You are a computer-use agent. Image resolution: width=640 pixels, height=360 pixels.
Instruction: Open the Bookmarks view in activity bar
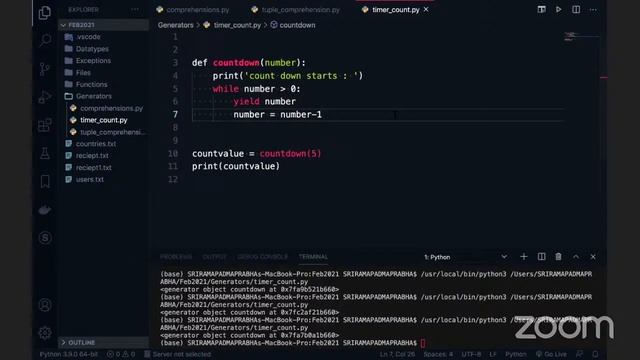(x=45, y=181)
